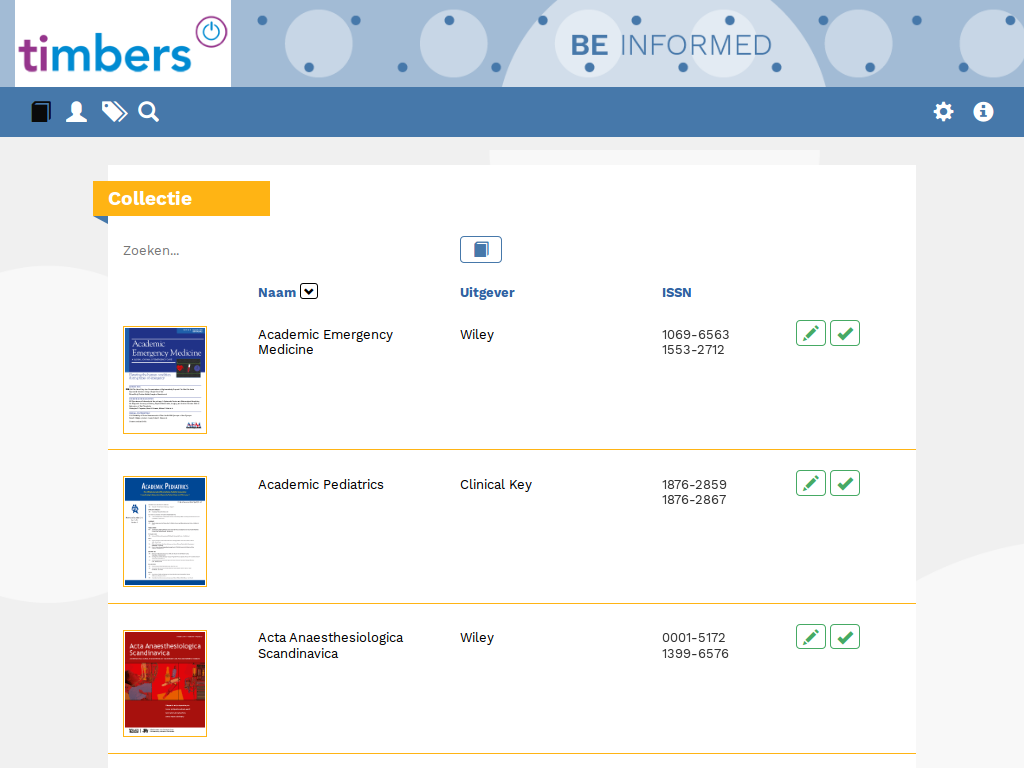Image resolution: width=1024 pixels, height=768 pixels.
Task: Click the timbers logo
Action: [x=123, y=44]
